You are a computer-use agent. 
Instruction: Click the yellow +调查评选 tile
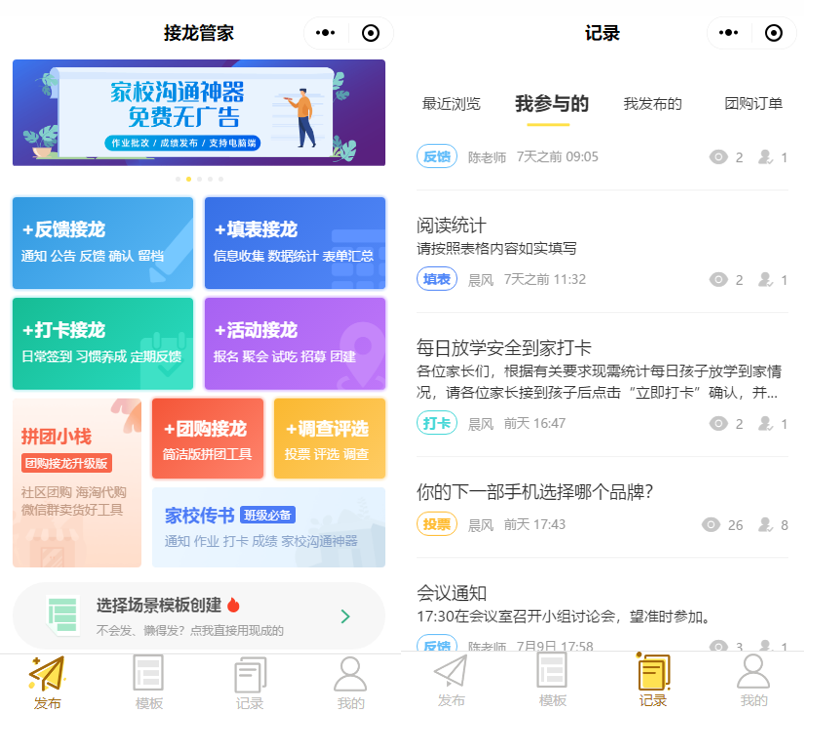(x=329, y=439)
